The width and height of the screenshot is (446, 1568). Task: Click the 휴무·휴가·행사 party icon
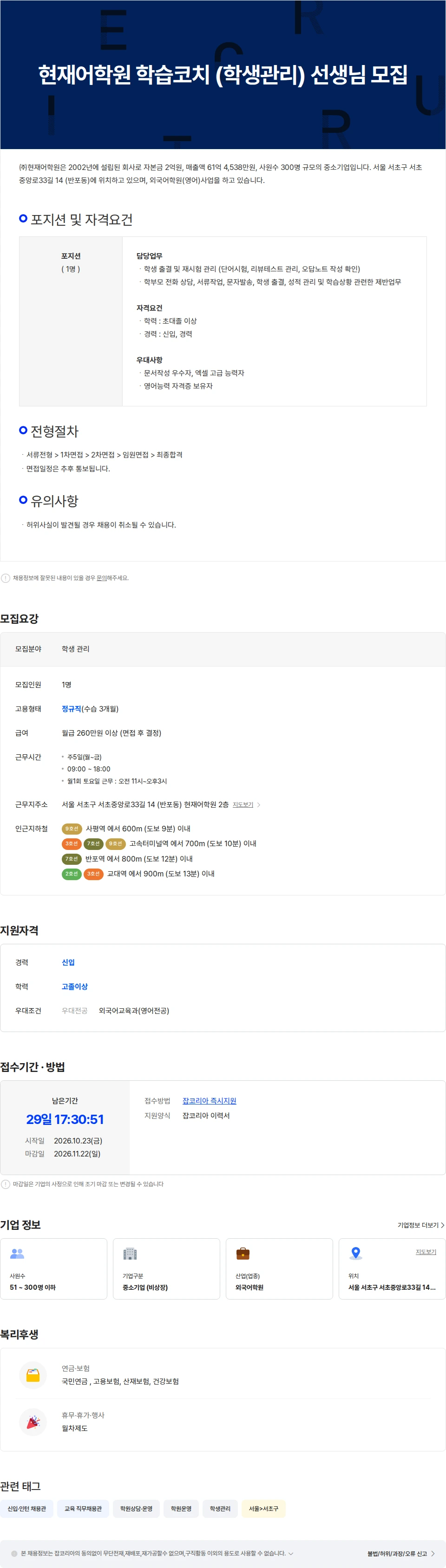(x=33, y=1422)
